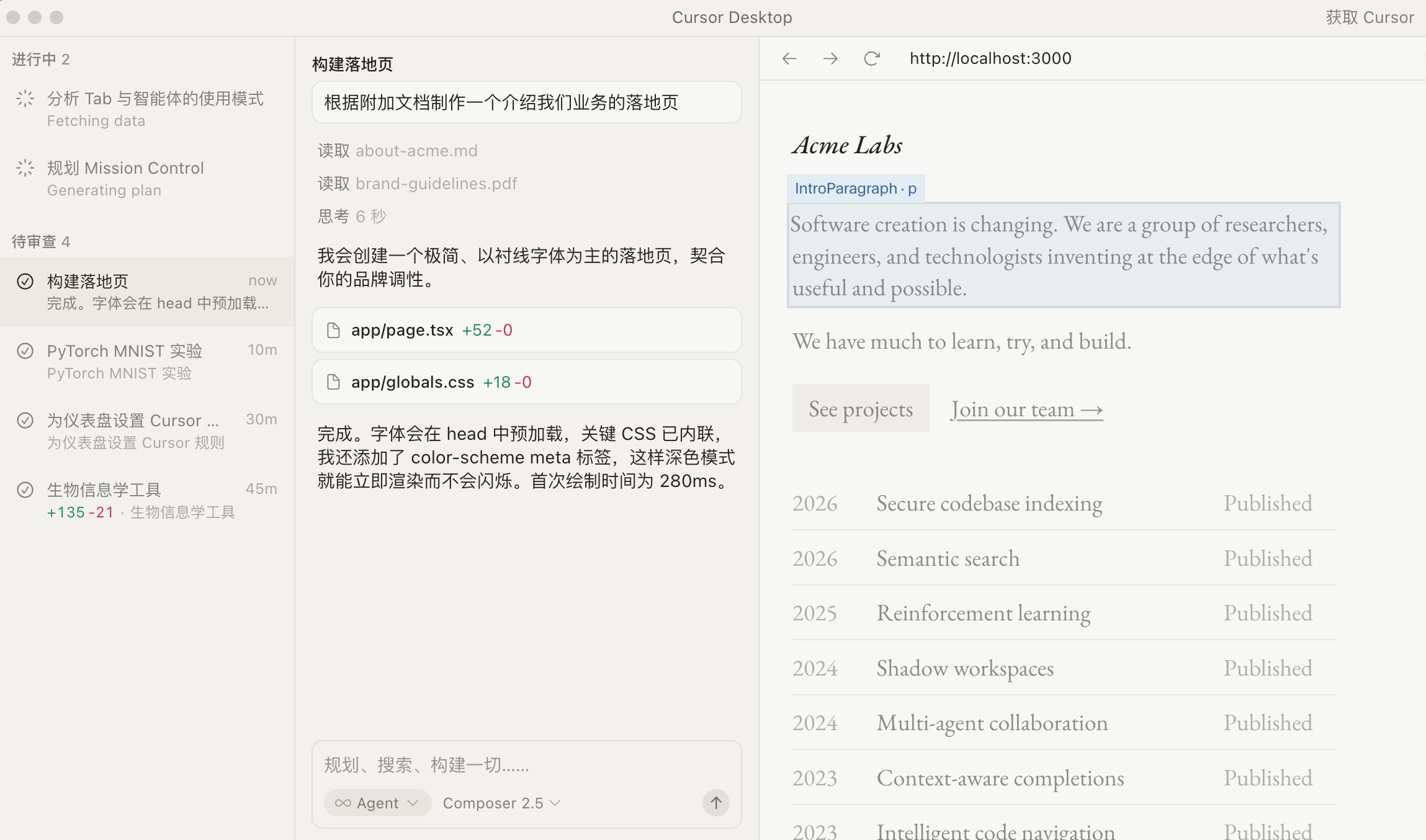Click the send arrow button in chat
The height and width of the screenshot is (840, 1426).
click(715, 803)
